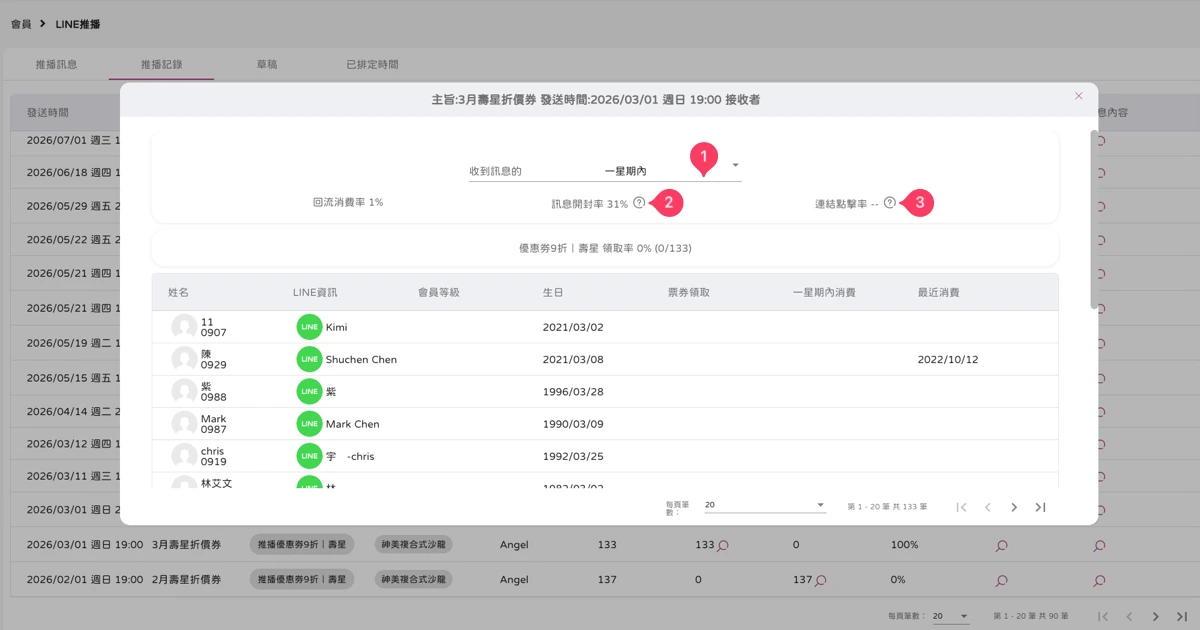Close the recipients dialog with the X
Viewport: 1200px width, 630px height.
click(x=1078, y=96)
